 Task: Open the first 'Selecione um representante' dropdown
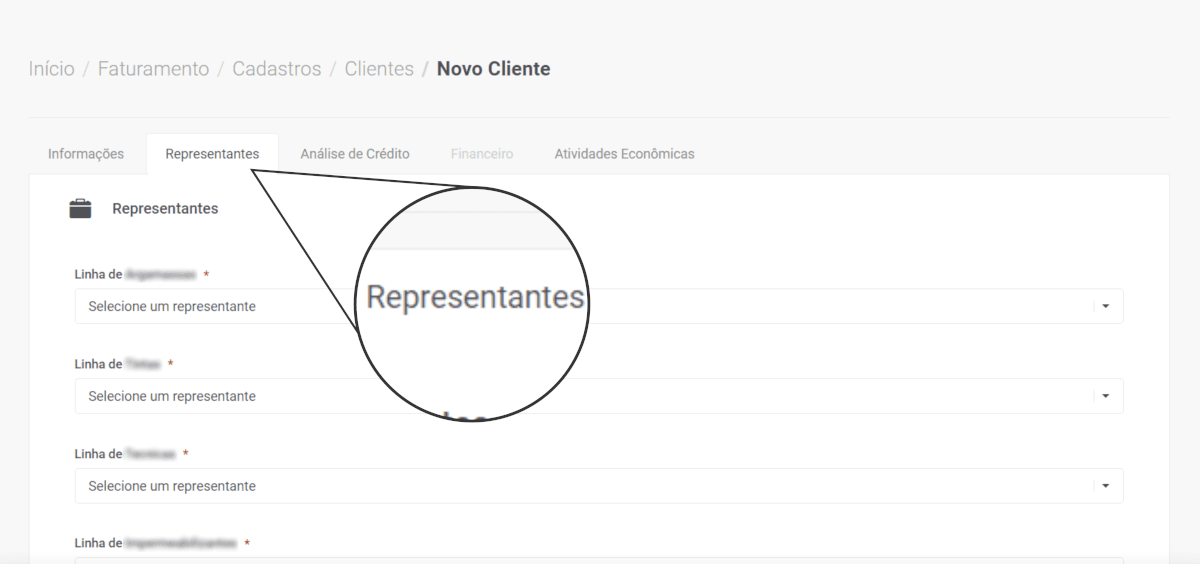pyautogui.click(x=599, y=306)
